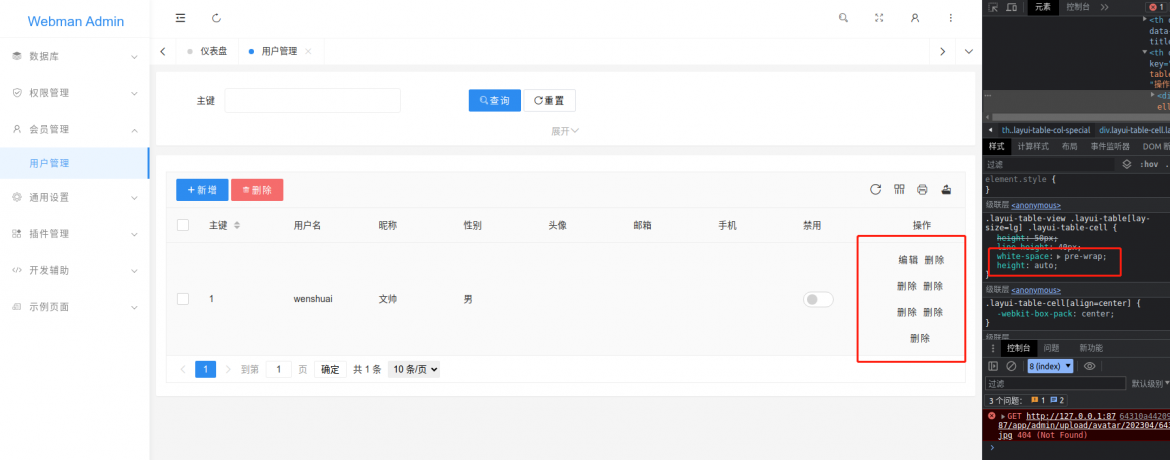
Task: Switch to the DevTools top 控制台 tab
Action: coord(1078,7)
